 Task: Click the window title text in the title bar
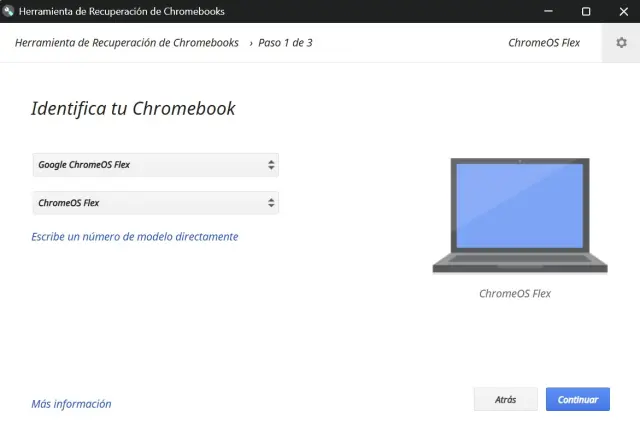click(x=122, y=11)
